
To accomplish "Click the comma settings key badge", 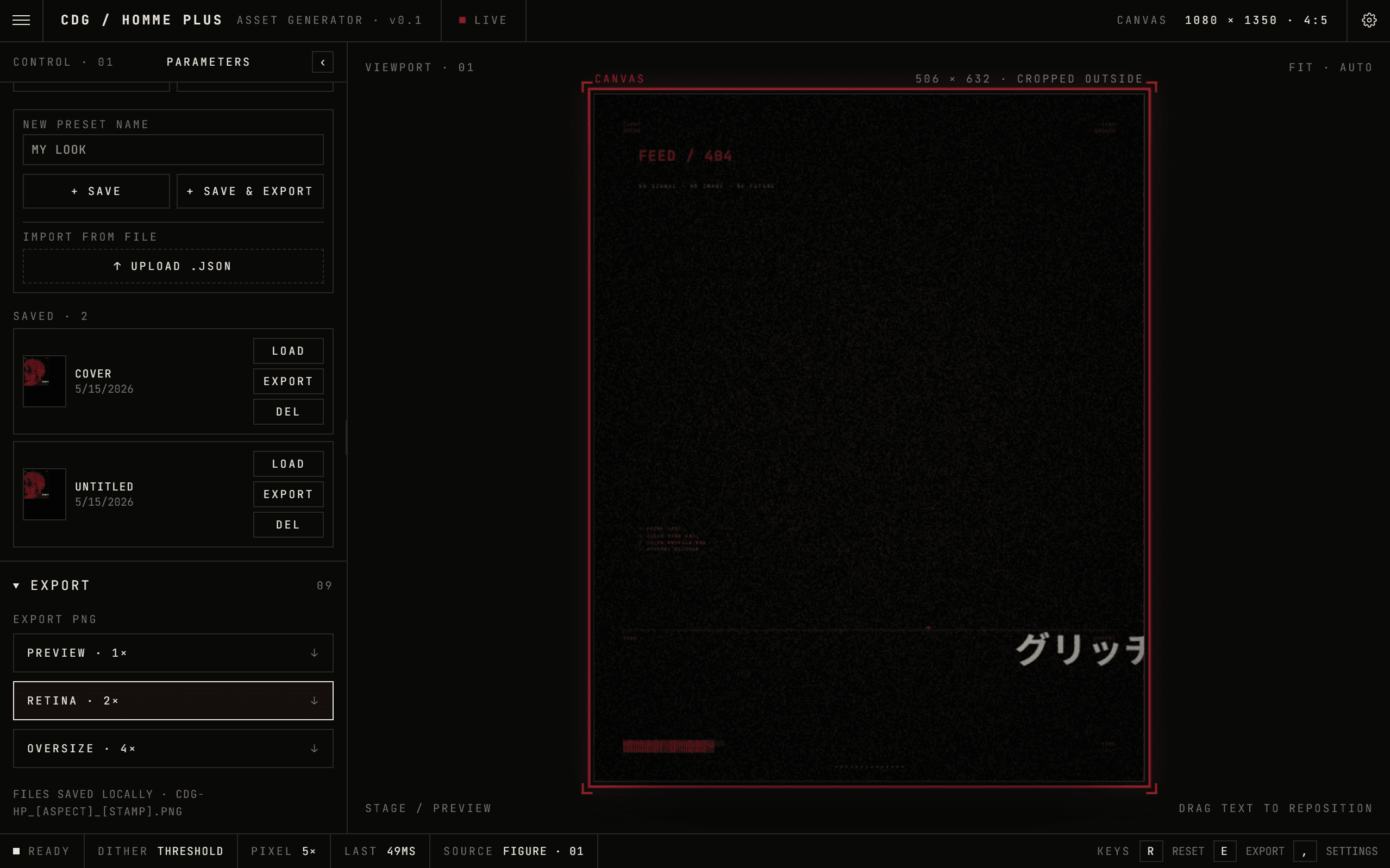I will [x=1305, y=851].
